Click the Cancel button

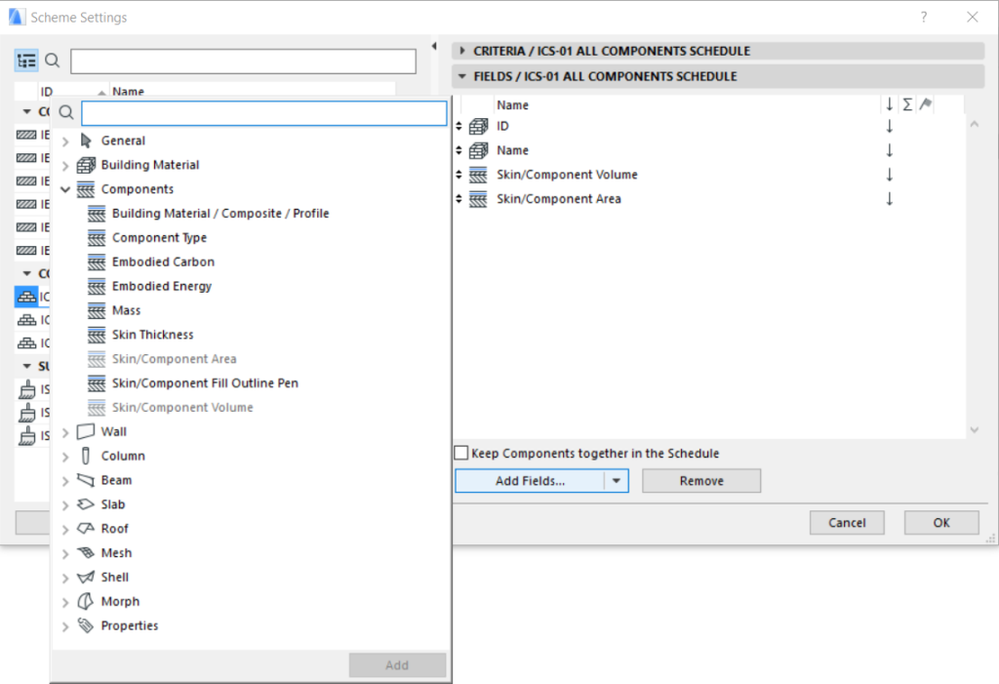847,523
